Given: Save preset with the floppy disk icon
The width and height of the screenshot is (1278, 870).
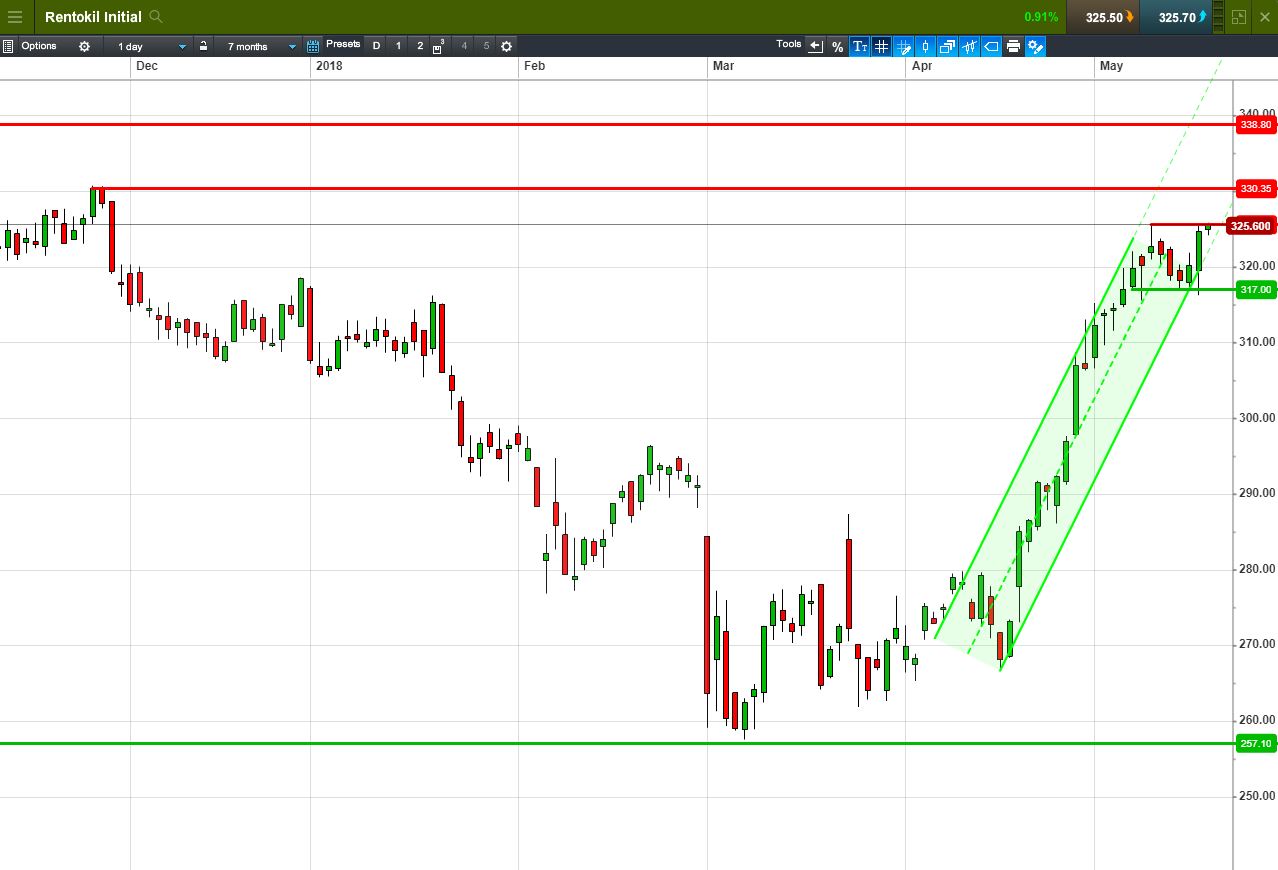Looking at the screenshot, I should click(439, 46).
